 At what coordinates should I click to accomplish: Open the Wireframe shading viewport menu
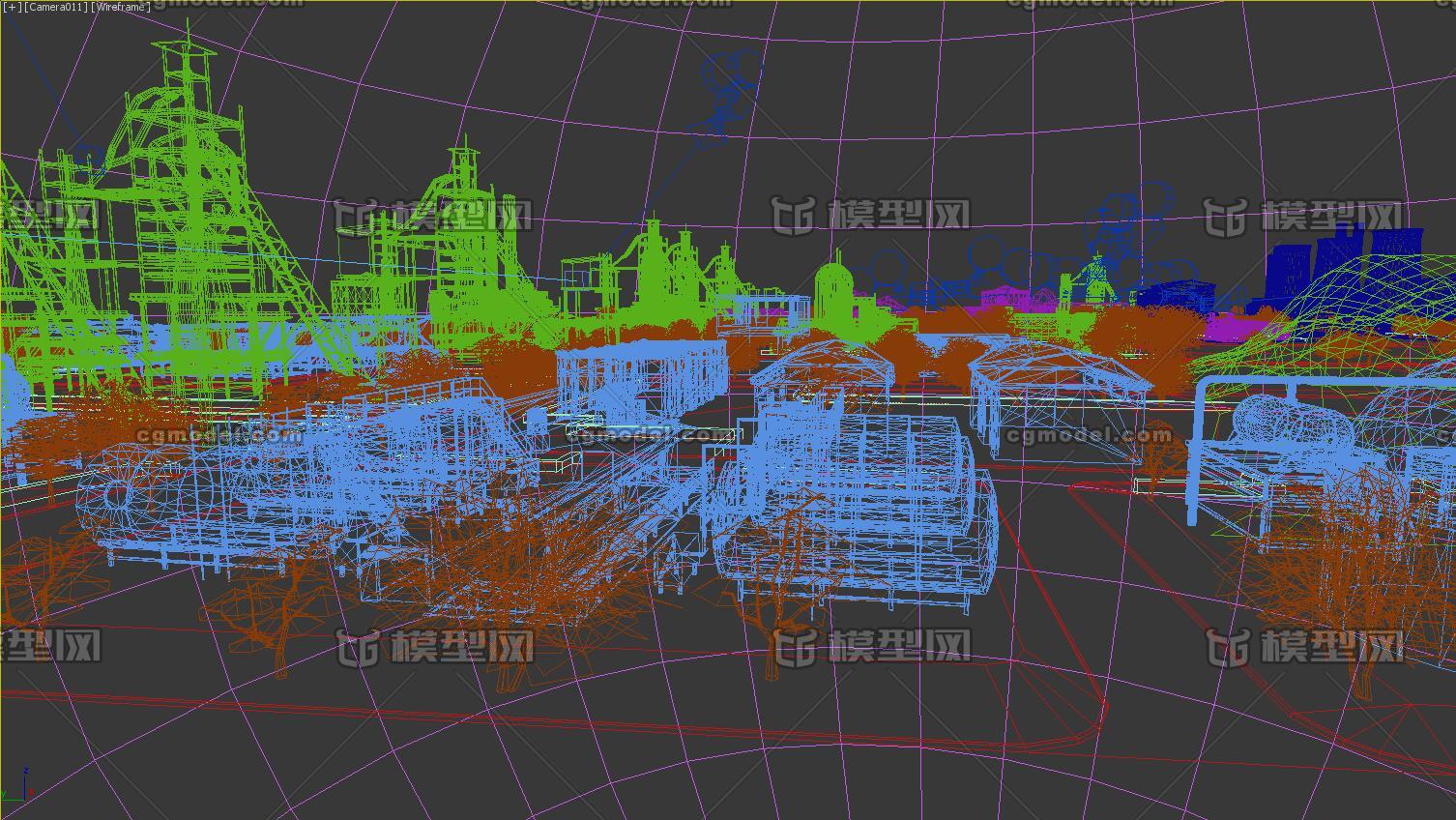[x=121, y=7]
